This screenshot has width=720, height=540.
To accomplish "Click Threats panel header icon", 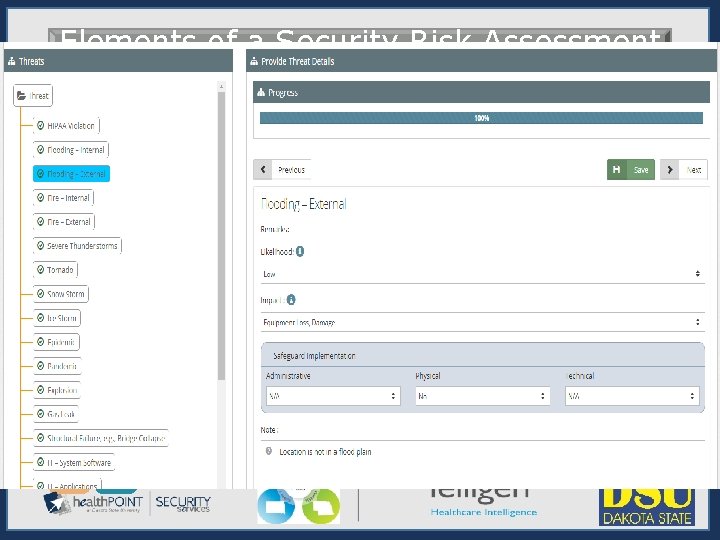I will 12,61.
